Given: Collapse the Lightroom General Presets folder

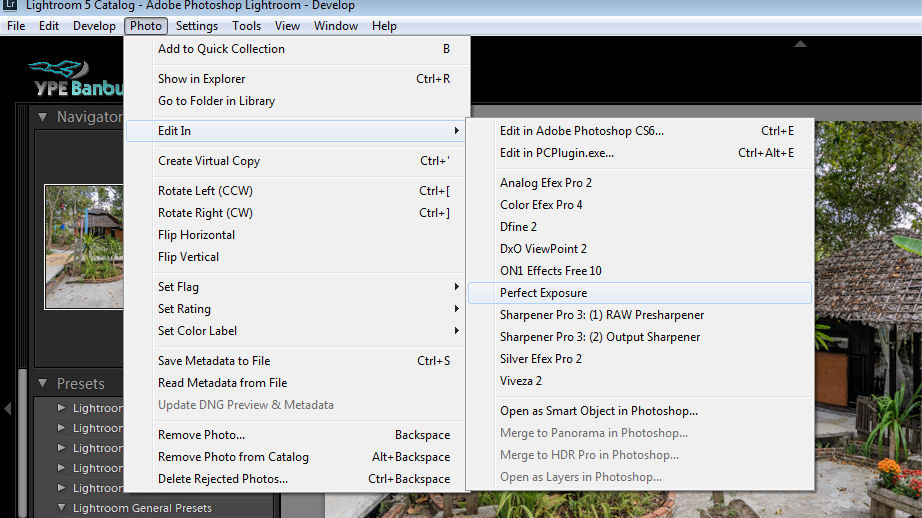Looking at the screenshot, I should (62, 508).
